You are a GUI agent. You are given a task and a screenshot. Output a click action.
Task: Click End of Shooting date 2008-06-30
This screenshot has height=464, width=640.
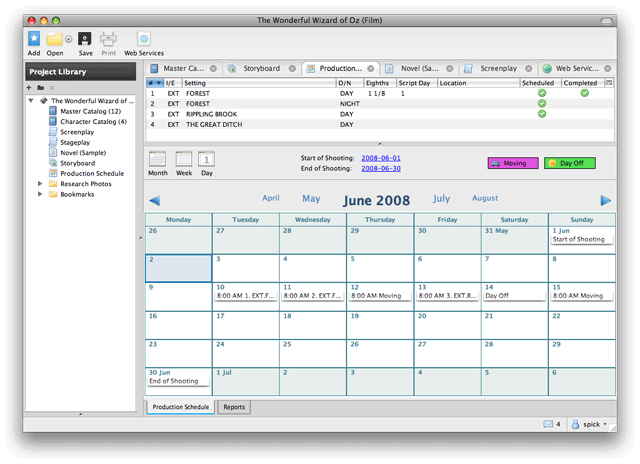click(x=381, y=169)
